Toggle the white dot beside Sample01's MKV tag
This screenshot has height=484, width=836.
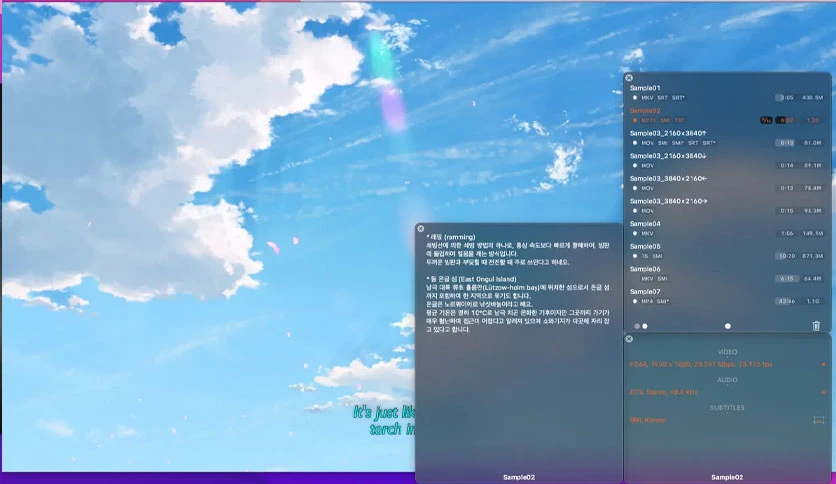point(634,98)
